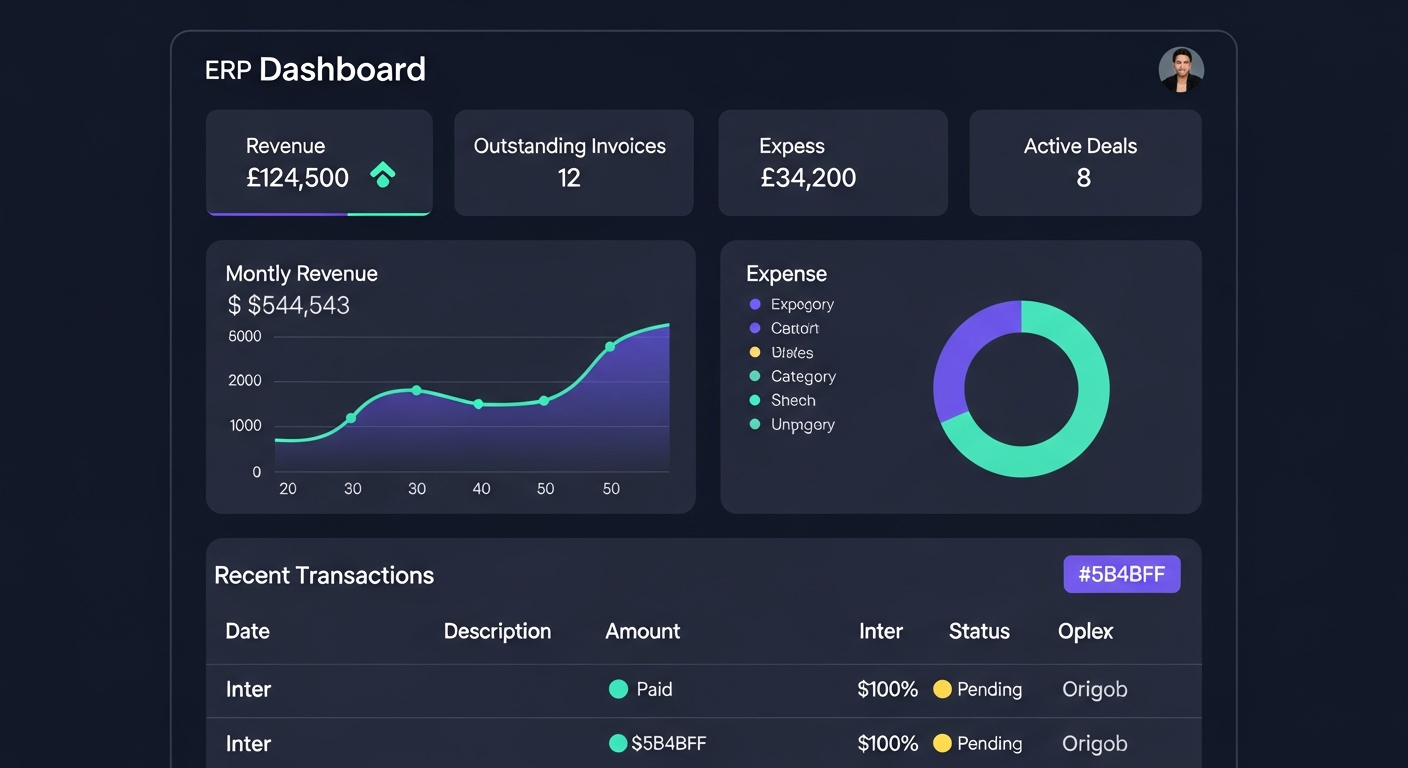1408x768 pixels.
Task: Open the user profile avatar
Action: coord(1181,69)
